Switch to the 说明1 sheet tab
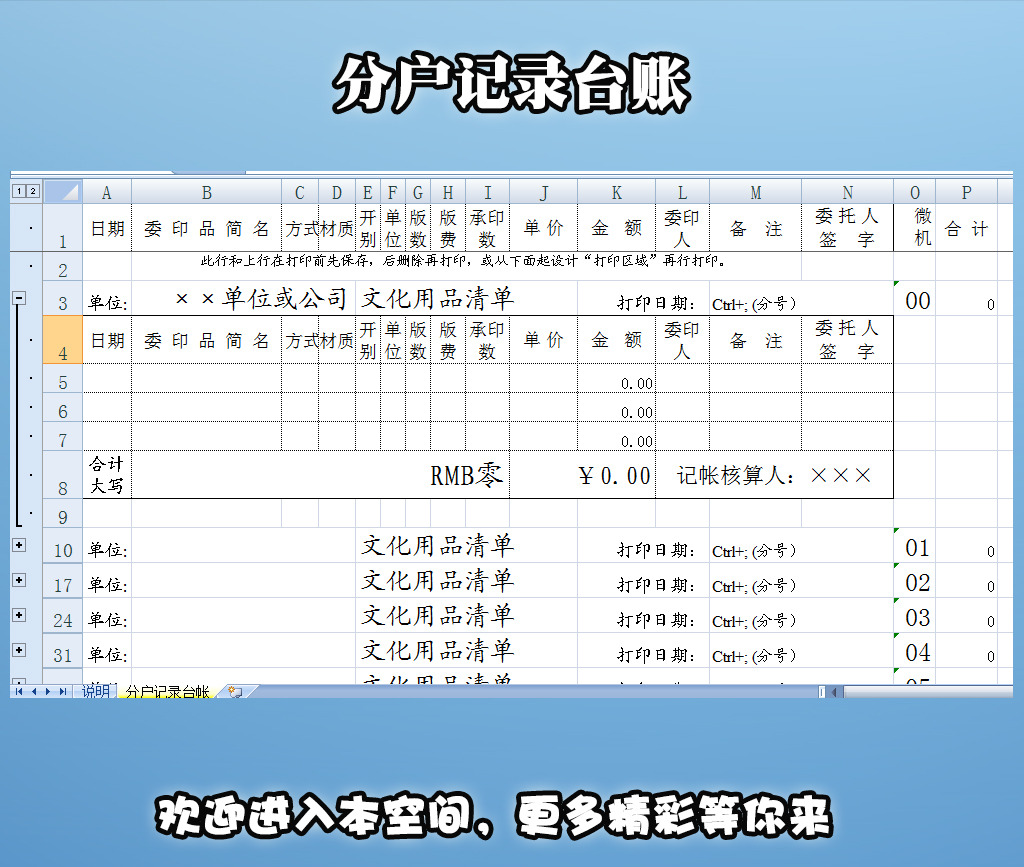The height and width of the screenshot is (867, 1024). pos(97,689)
